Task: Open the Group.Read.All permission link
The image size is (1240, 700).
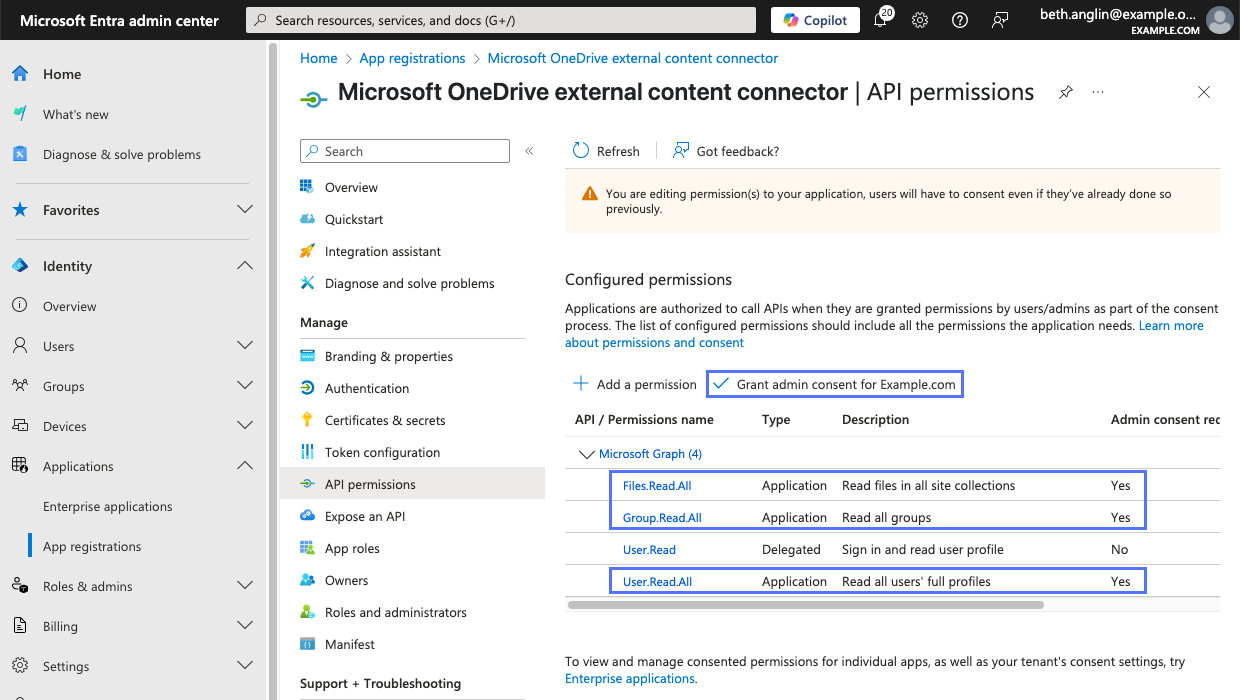Action: coord(662,518)
